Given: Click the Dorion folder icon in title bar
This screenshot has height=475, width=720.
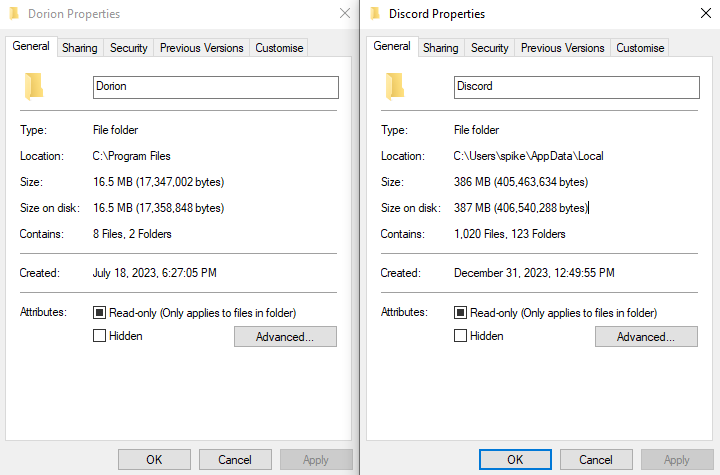Looking at the screenshot, I should point(14,14).
